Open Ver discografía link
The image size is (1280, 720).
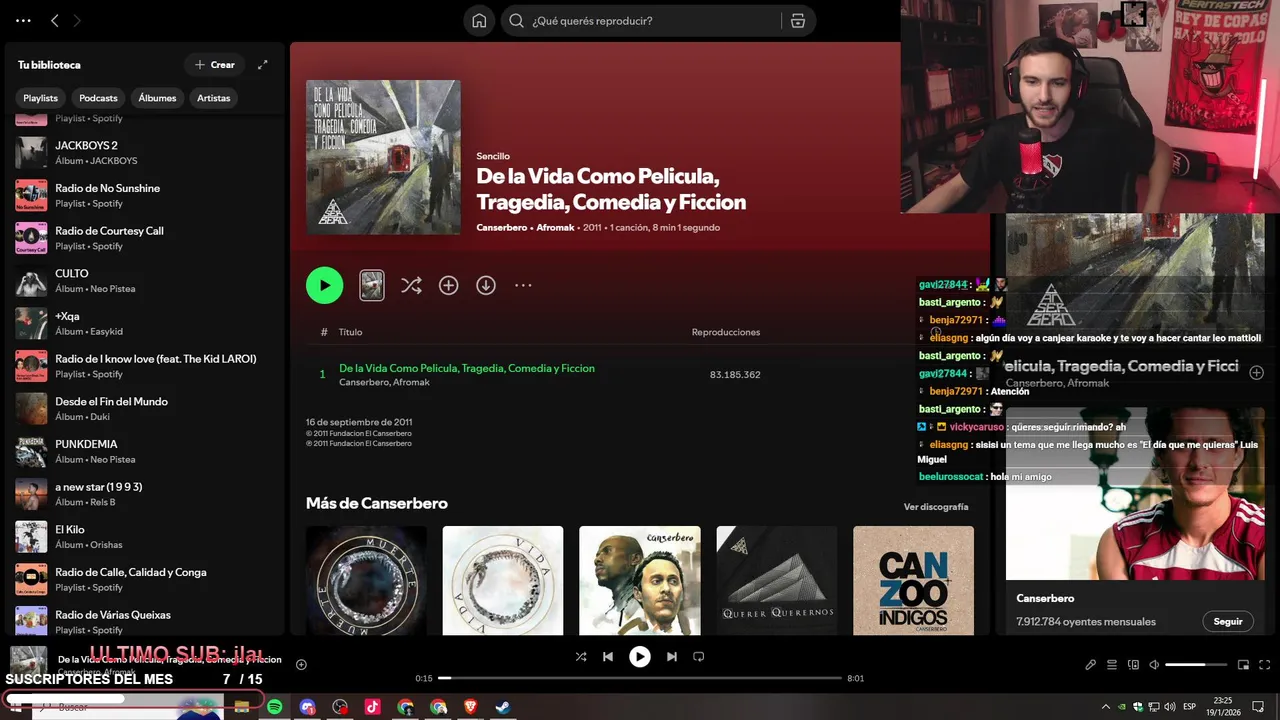click(x=936, y=507)
